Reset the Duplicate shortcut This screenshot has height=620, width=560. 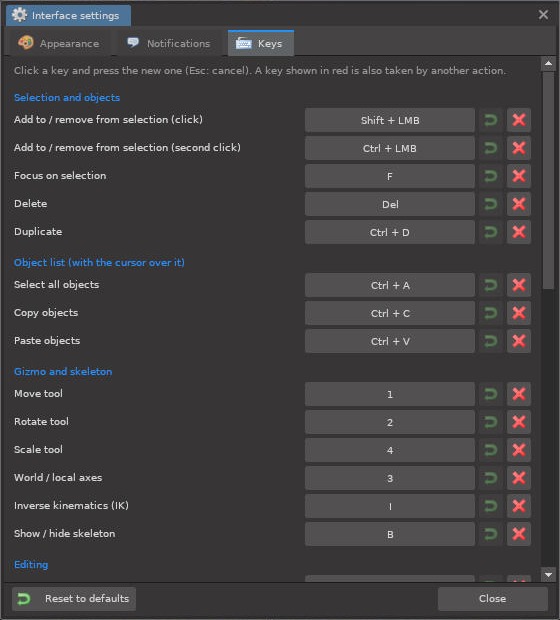pos(491,232)
